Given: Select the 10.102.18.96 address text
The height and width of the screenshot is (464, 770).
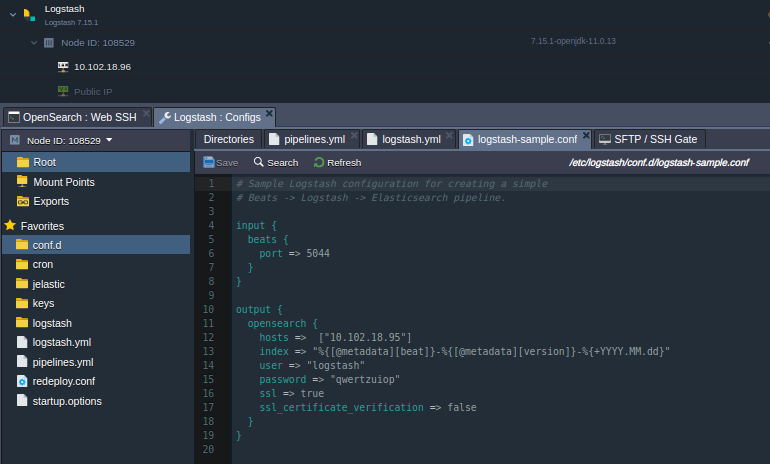Looking at the screenshot, I should pyautogui.click(x=103, y=67).
